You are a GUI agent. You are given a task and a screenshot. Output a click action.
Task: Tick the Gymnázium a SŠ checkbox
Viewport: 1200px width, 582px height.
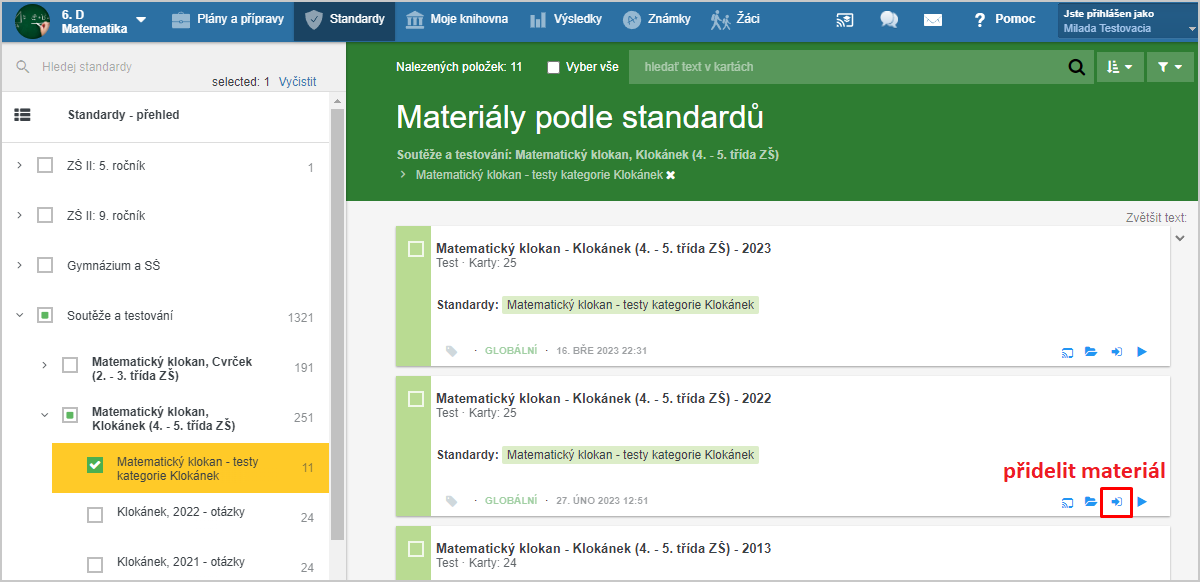[x=45, y=265]
